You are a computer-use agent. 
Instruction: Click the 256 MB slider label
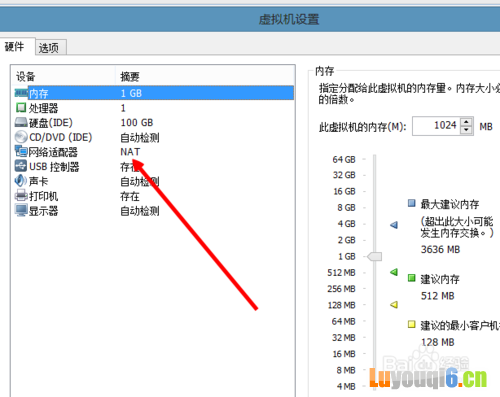coord(341,289)
